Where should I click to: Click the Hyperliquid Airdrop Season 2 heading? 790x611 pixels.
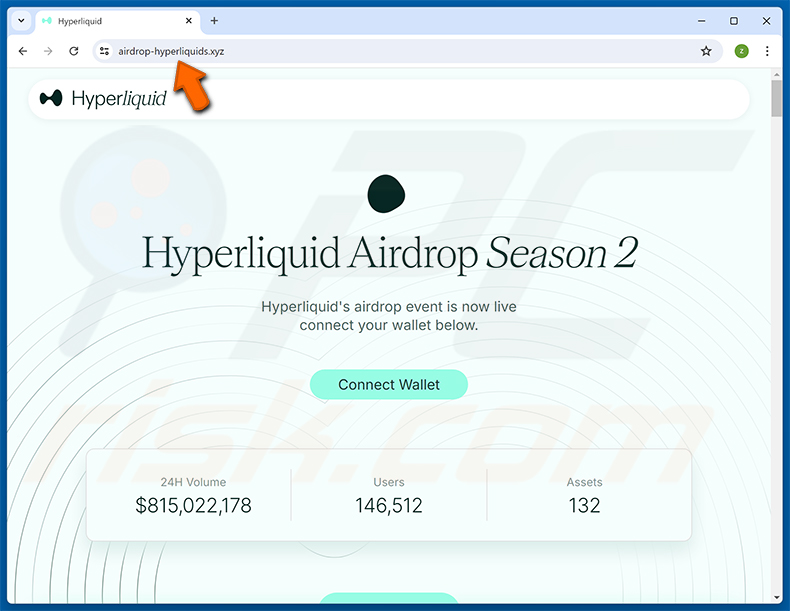[x=390, y=253]
